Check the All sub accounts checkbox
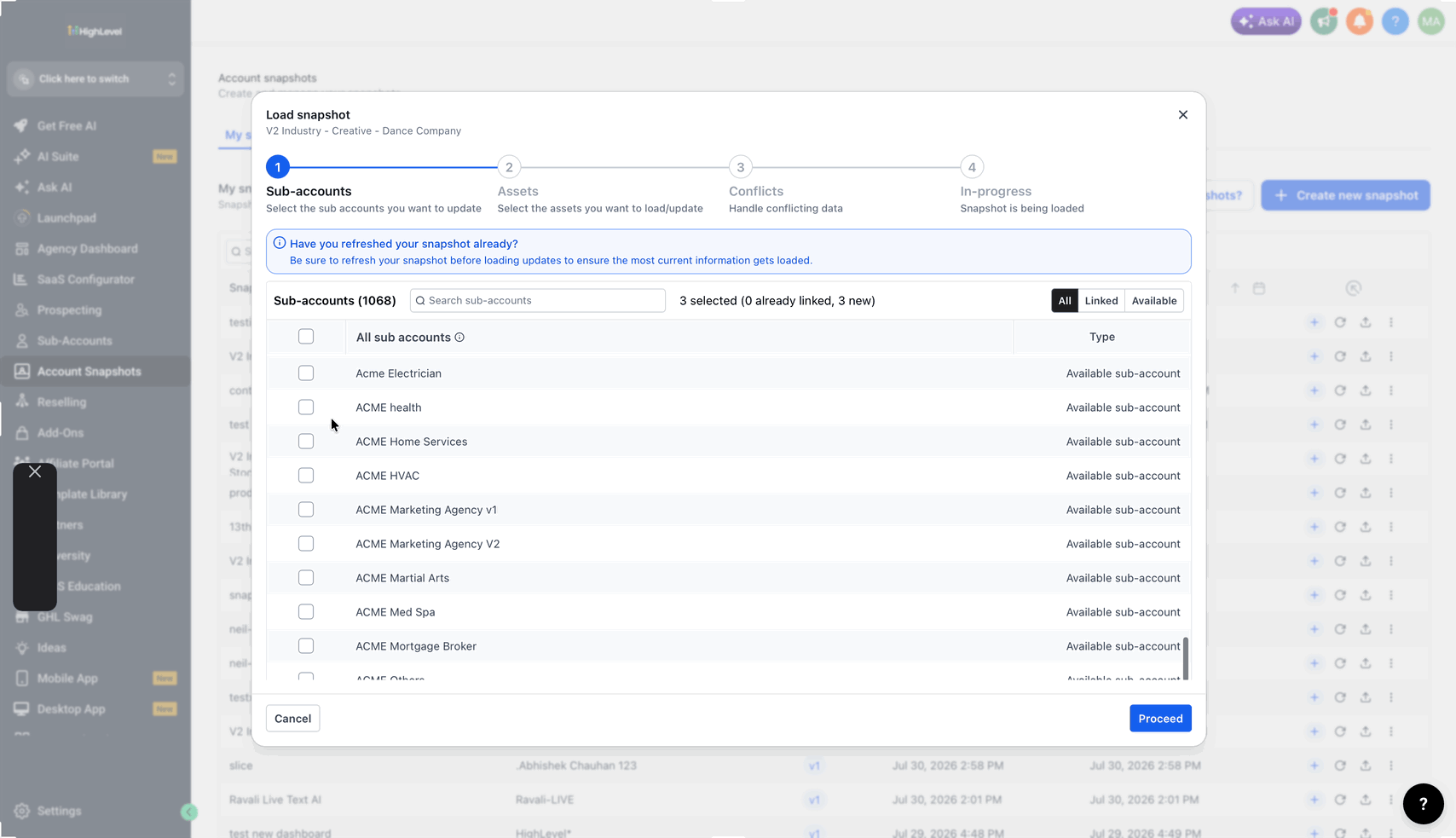 306,337
